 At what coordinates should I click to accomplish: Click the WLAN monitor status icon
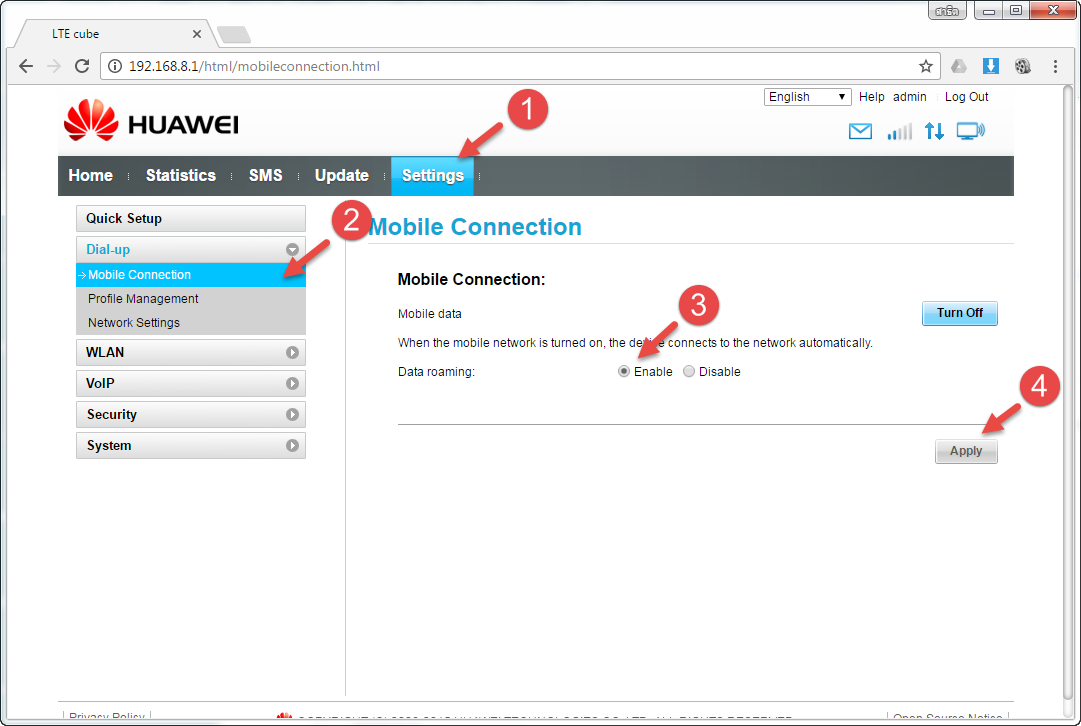(970, 131)
